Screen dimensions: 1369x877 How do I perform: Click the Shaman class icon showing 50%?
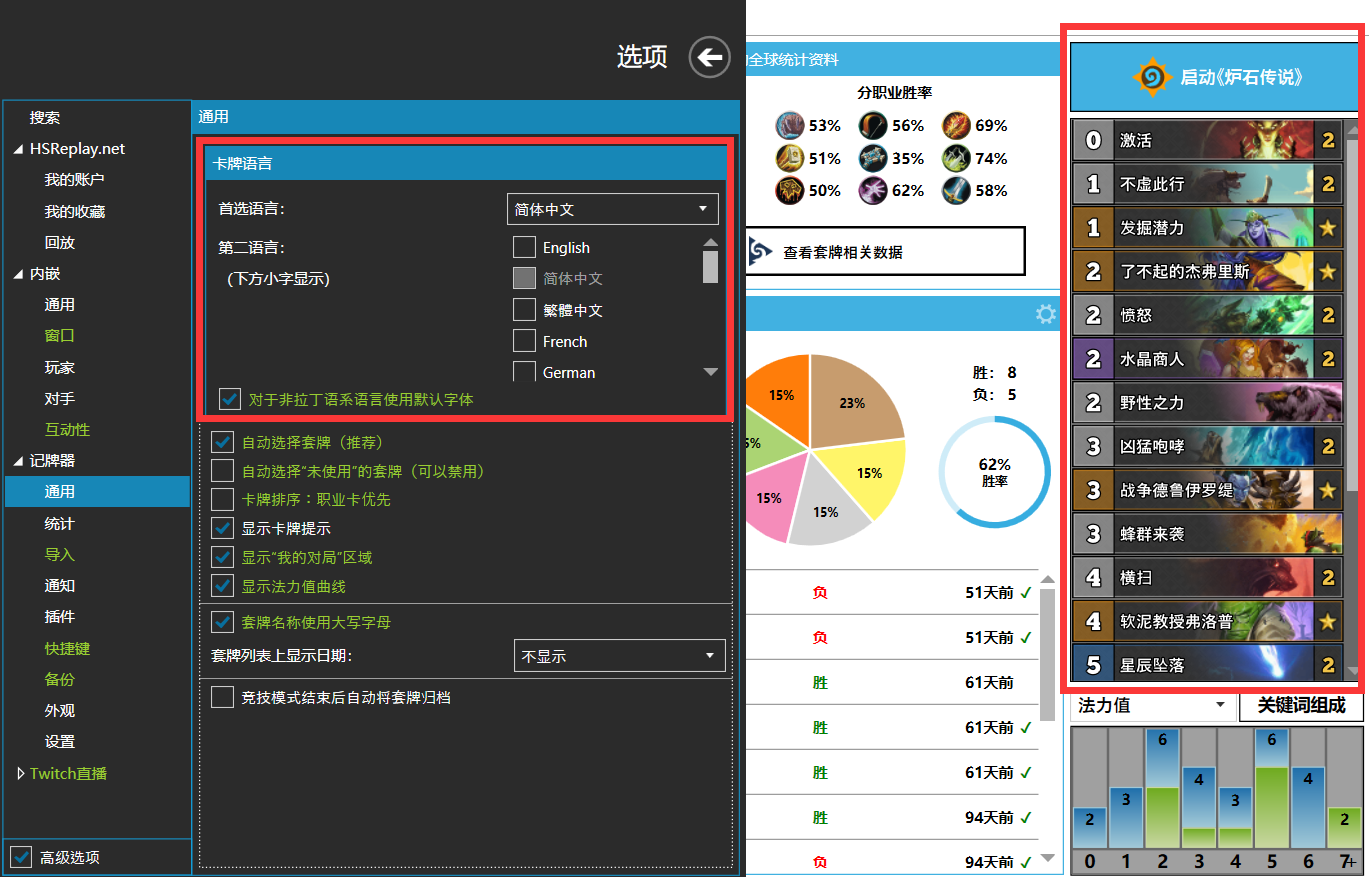click(789, 190)
